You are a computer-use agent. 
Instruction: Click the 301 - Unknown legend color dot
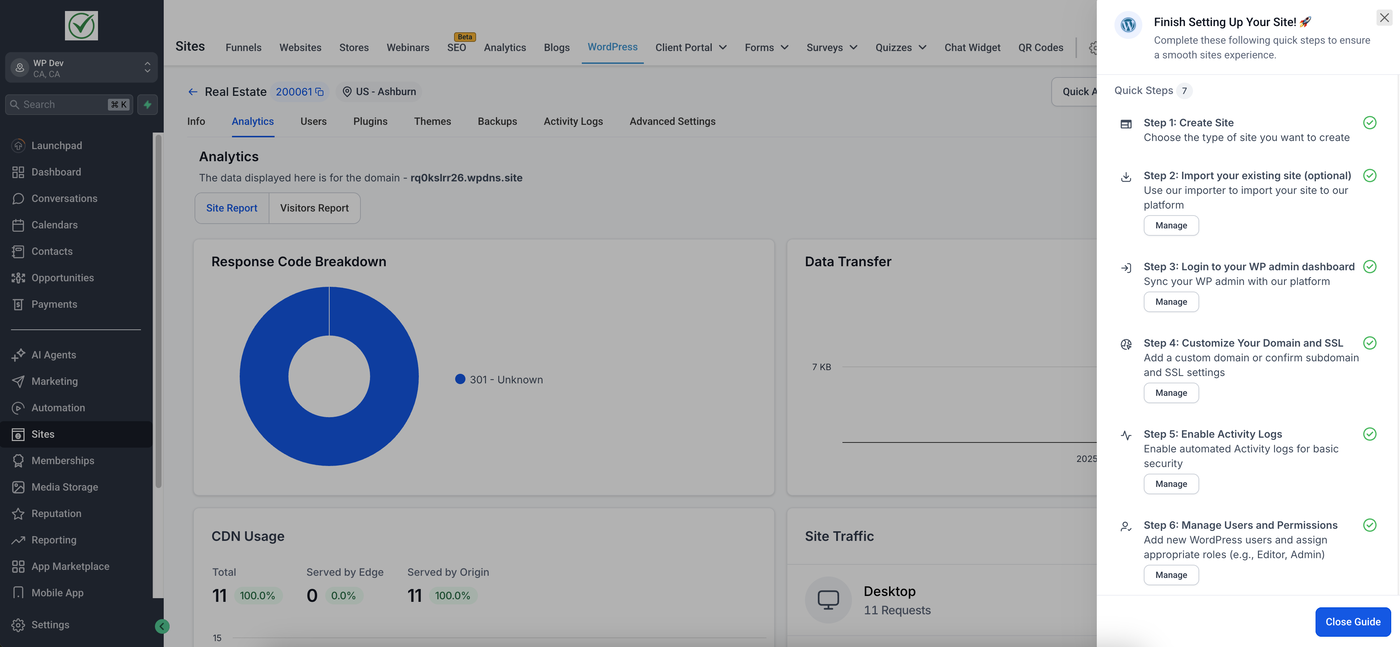pos(460,379)
